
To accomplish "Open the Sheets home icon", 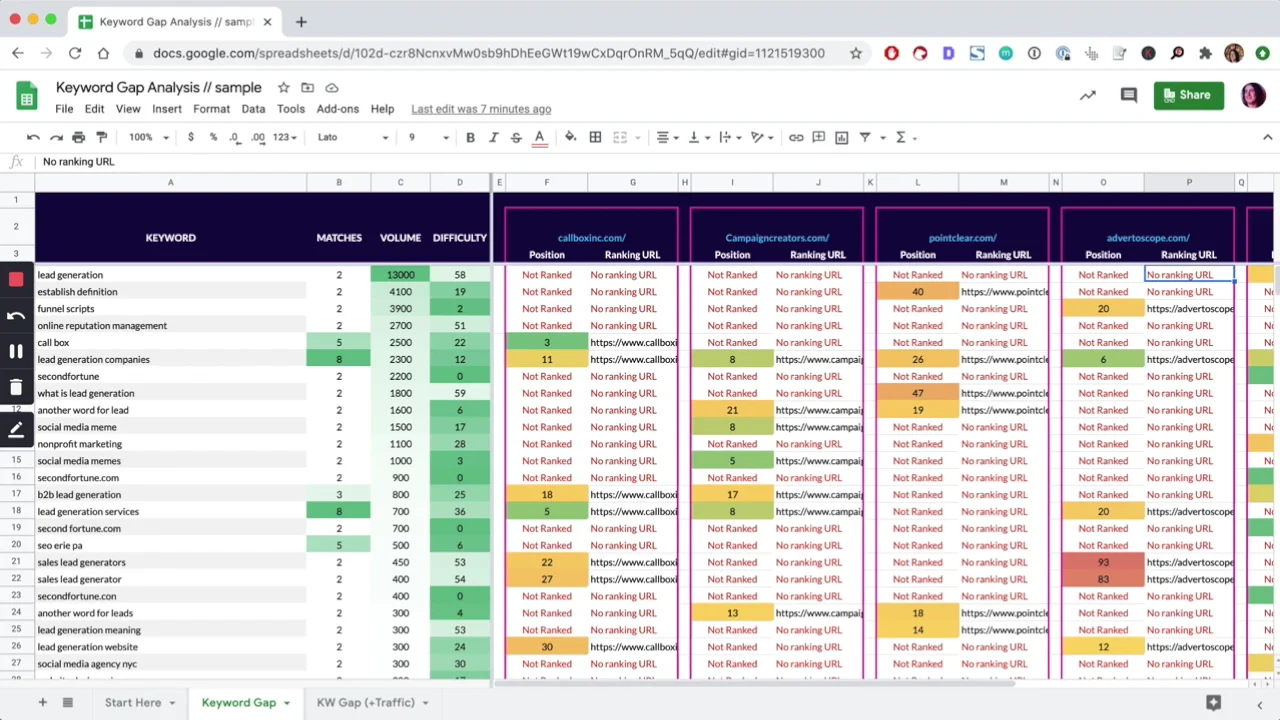I will (27, 96).
